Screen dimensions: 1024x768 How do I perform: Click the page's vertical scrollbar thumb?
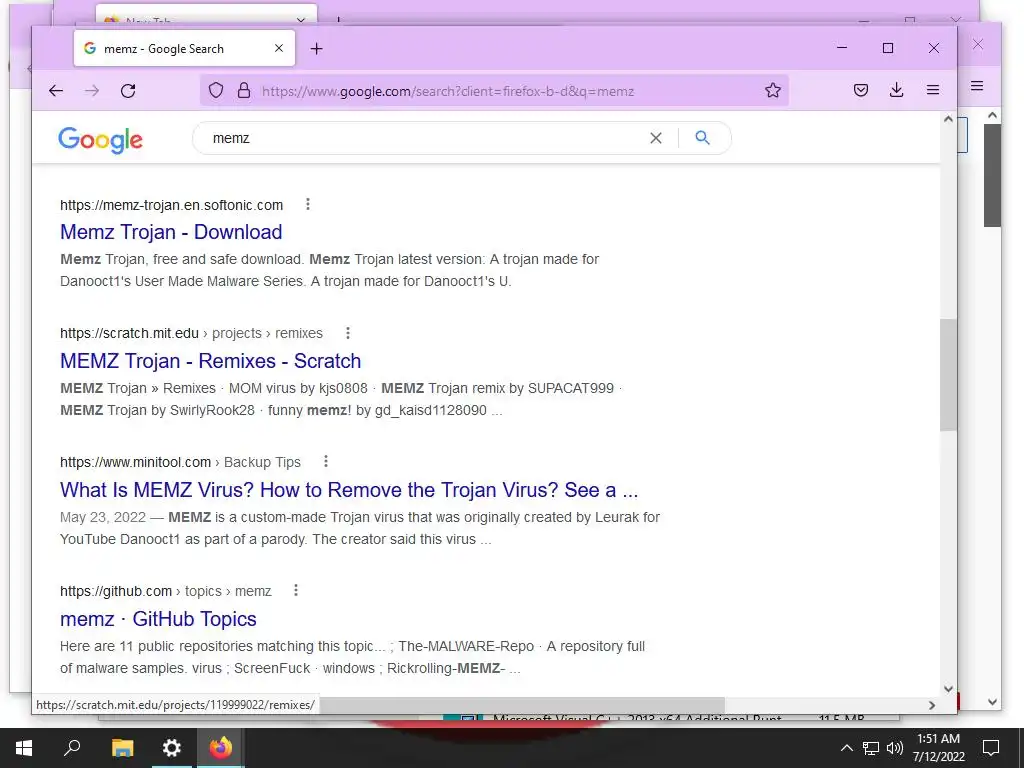click(948, 375)
